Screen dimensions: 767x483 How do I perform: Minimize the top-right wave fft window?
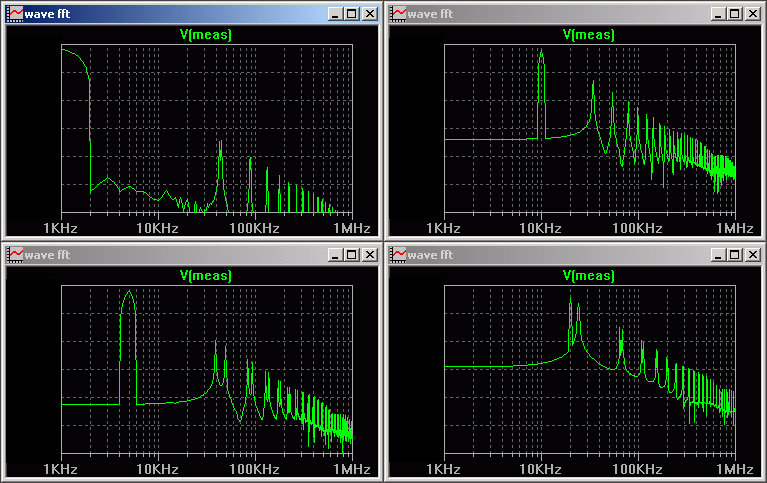point(718,14)
